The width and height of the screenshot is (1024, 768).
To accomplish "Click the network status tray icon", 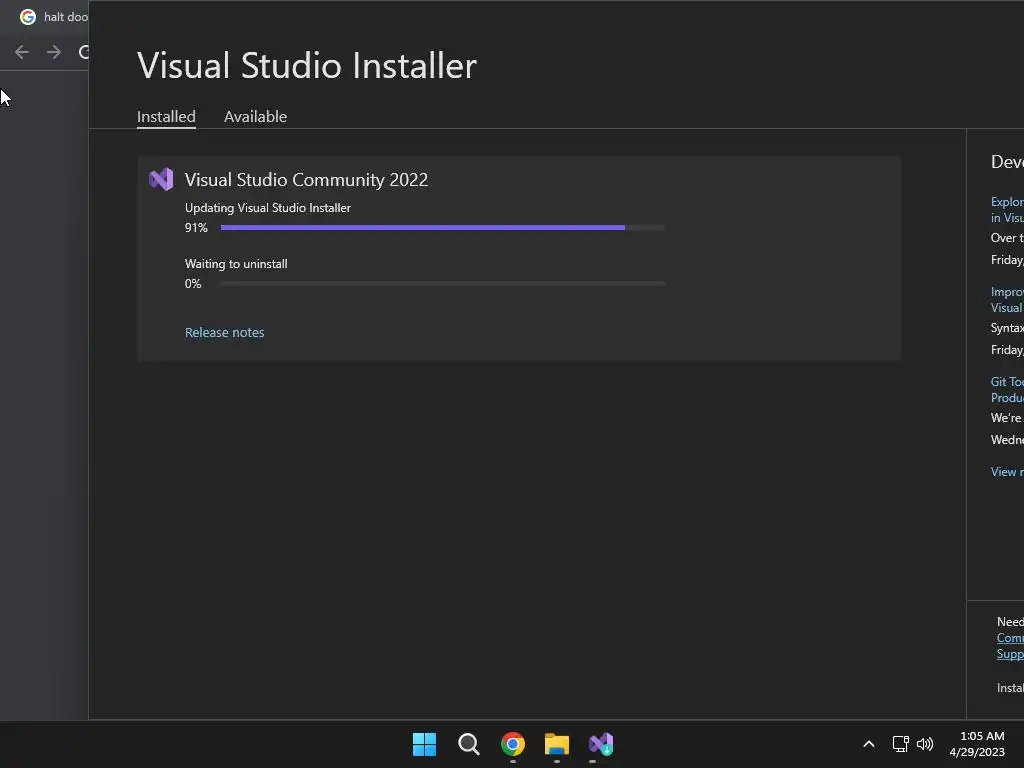I will pyautogui.click(x=901, y=744).
